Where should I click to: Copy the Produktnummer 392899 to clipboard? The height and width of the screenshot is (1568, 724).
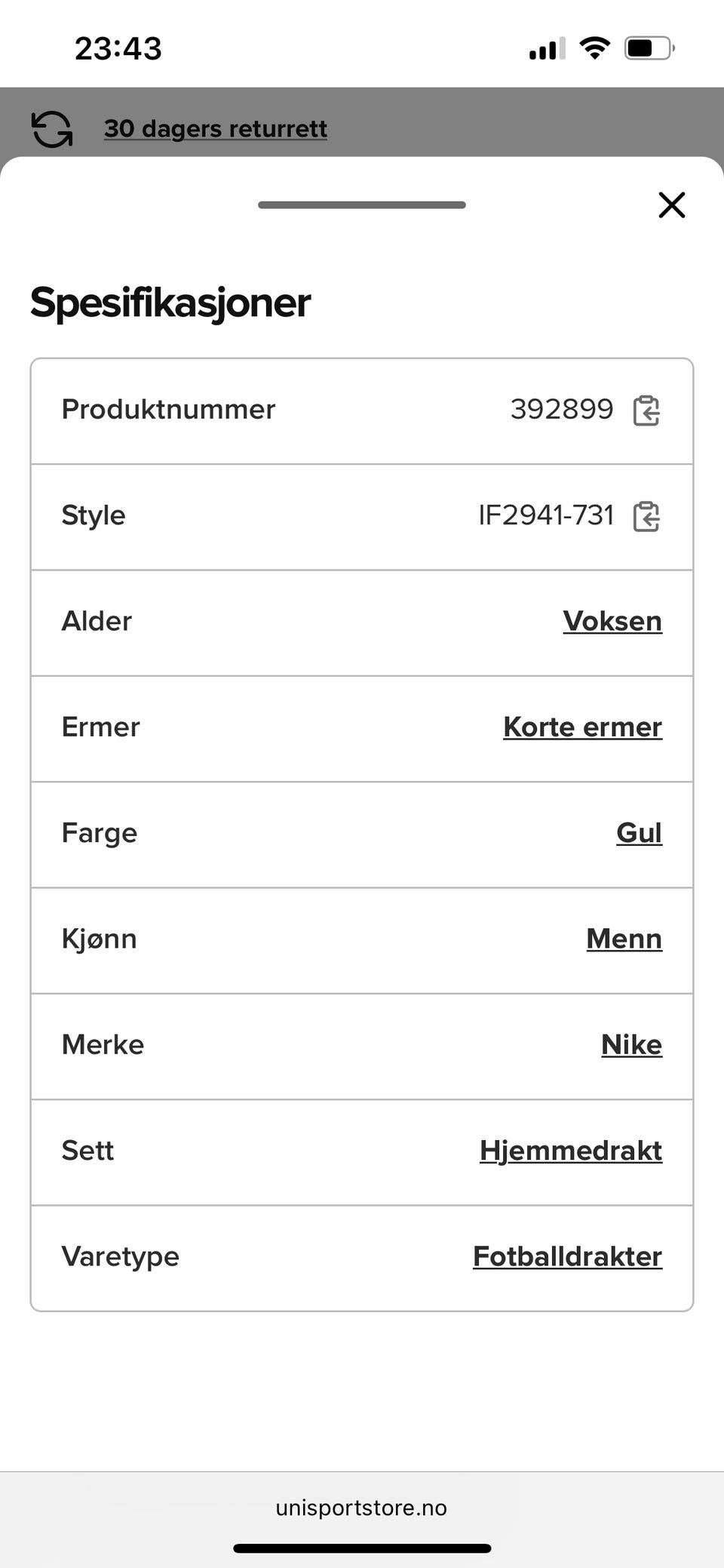(646, 410)
